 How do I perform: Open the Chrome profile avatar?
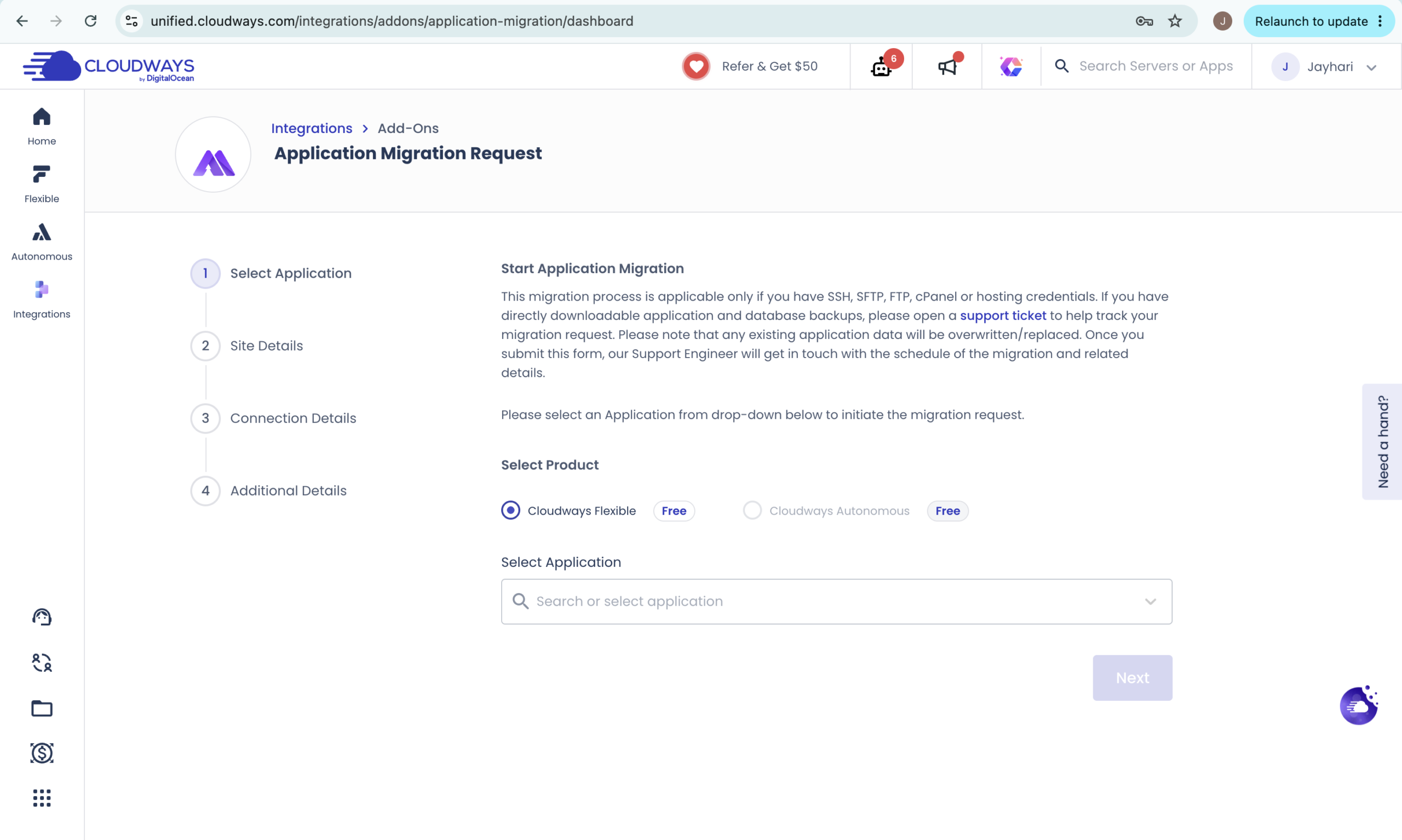[x=1222, y=21]
